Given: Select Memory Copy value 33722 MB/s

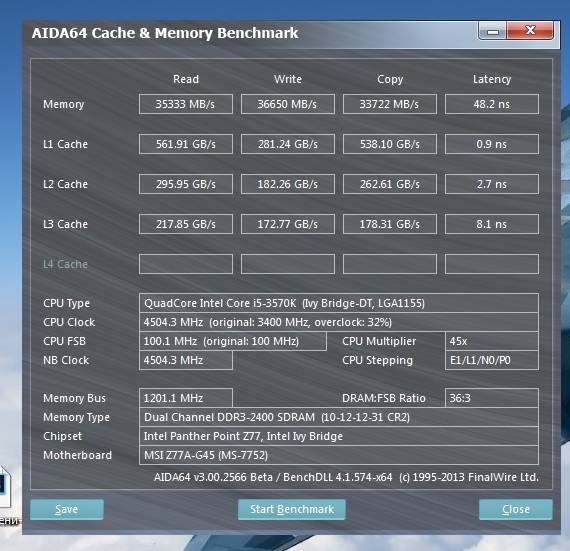Looking at the screenshot, I should click(x=390, y=104).
